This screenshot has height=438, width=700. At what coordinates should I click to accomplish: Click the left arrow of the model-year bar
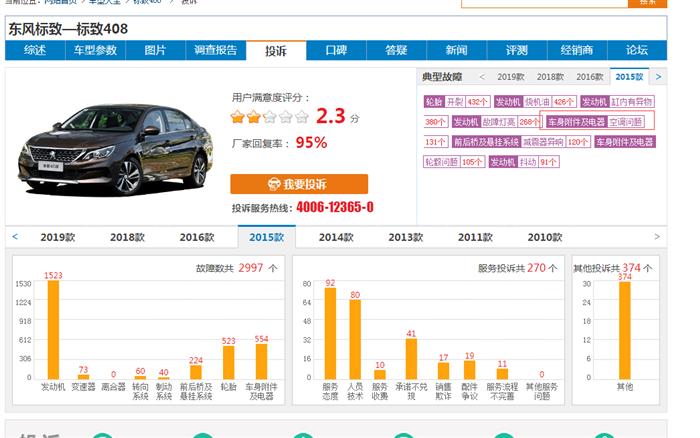[15, 237]
